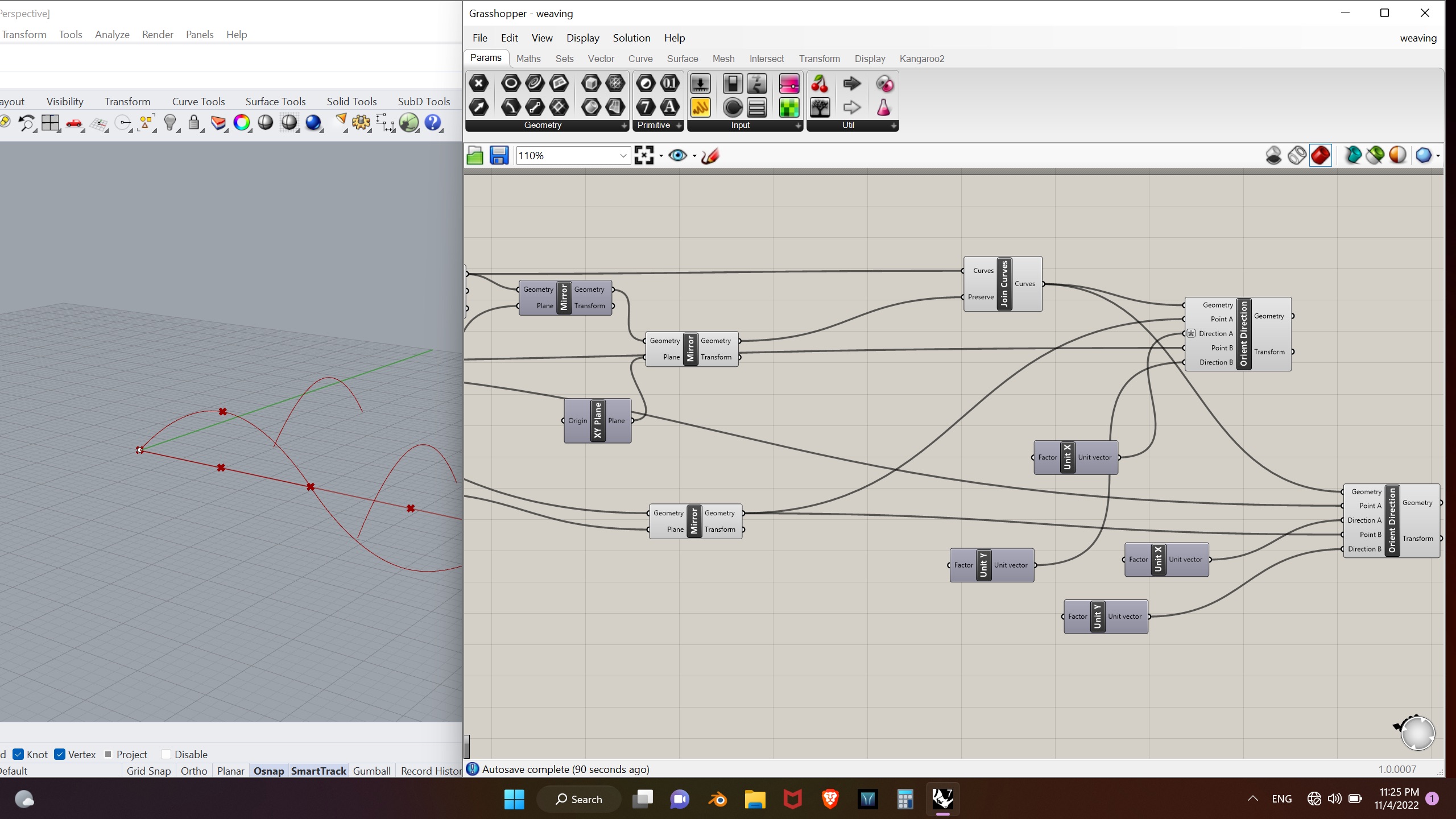Expand the Input panel plus button
Image resolution: width=1456 pixels, height=819 pixels.
[798, 125]
